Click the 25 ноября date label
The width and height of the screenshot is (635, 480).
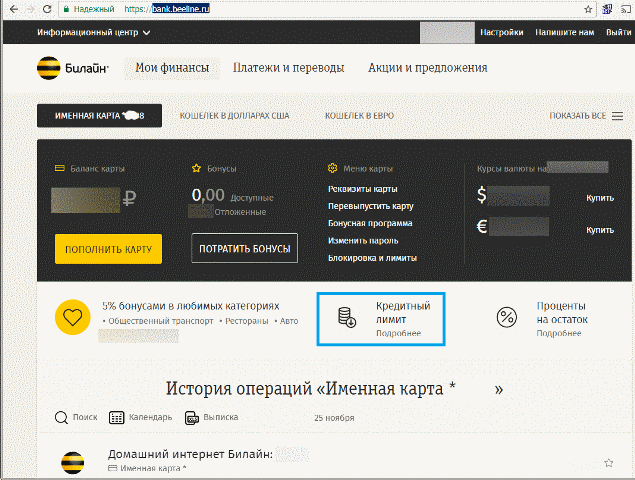click(x=334, y=418)
